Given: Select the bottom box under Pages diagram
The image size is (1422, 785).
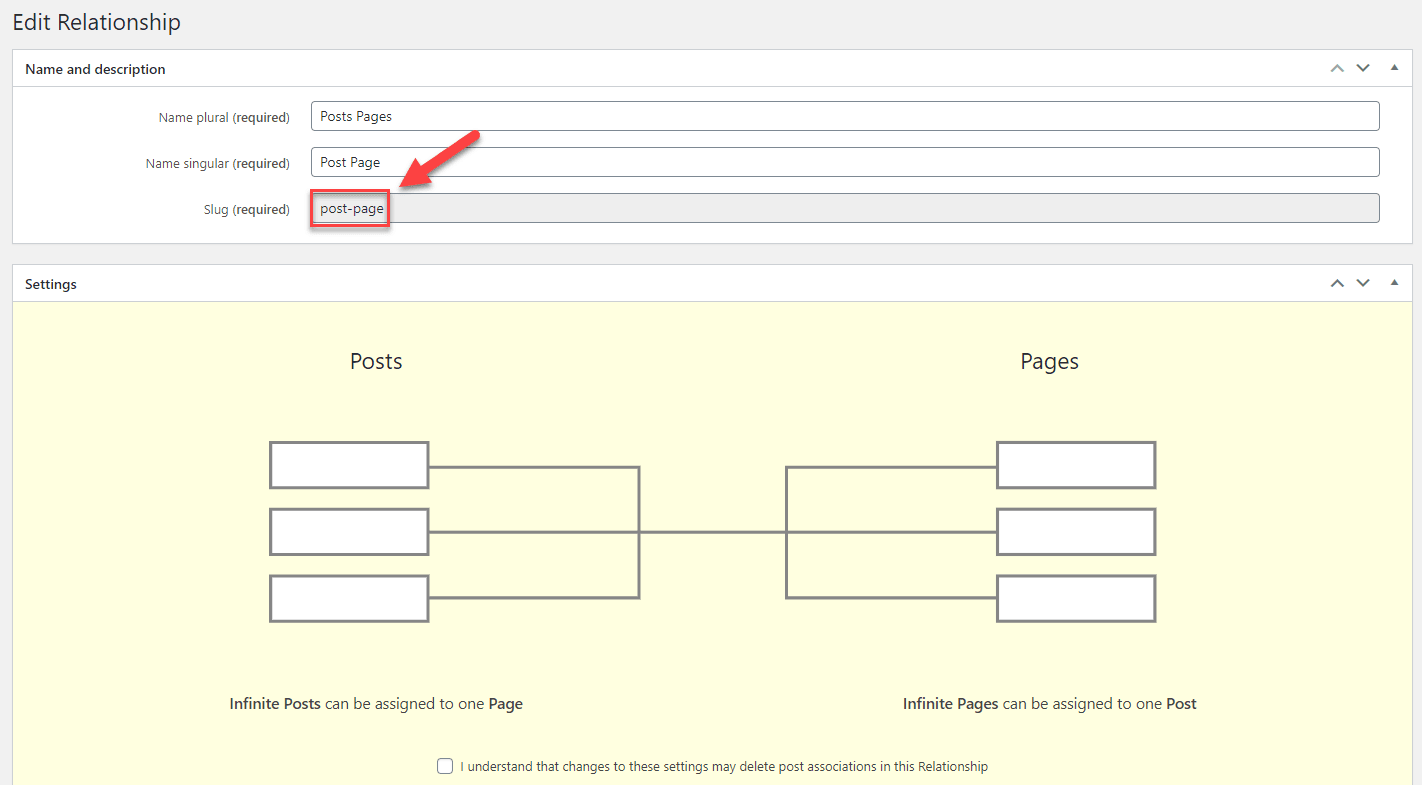Looking at the screenshot, I should 1076,598.
